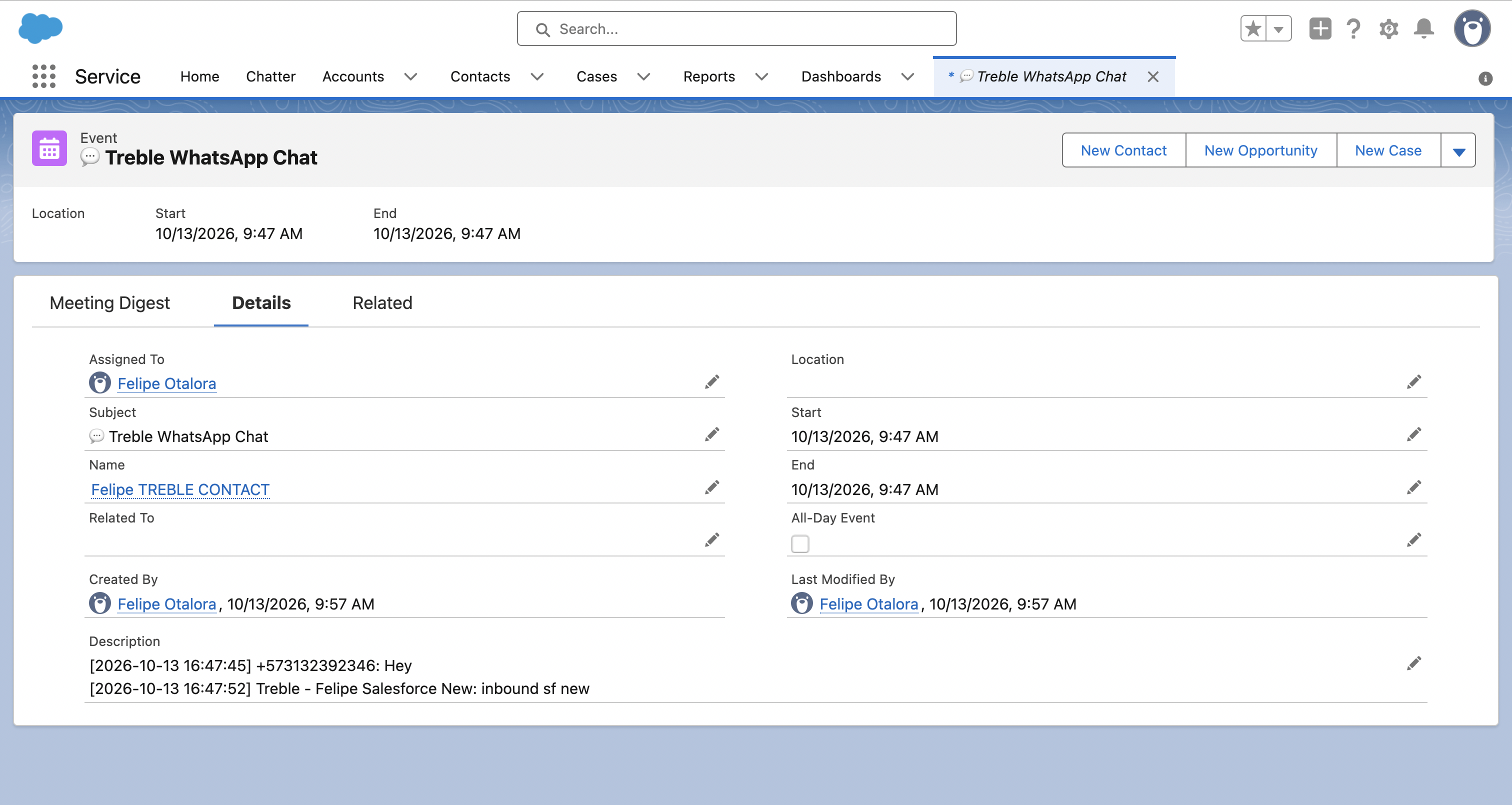
Task: Click the favorites star icon
Action: tap(1253, 28)
